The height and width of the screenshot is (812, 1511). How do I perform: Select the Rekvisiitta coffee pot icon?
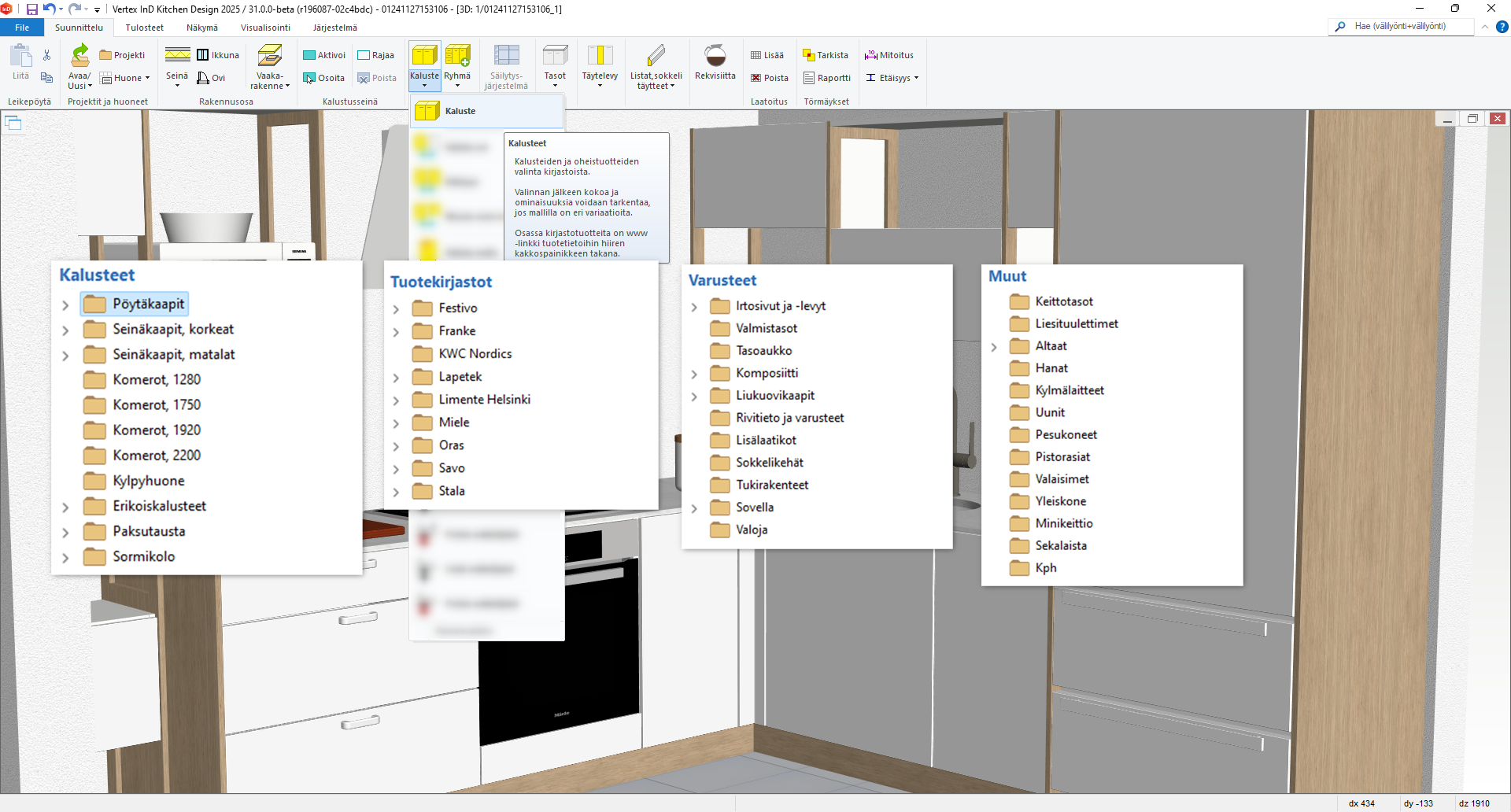[715, 57]
